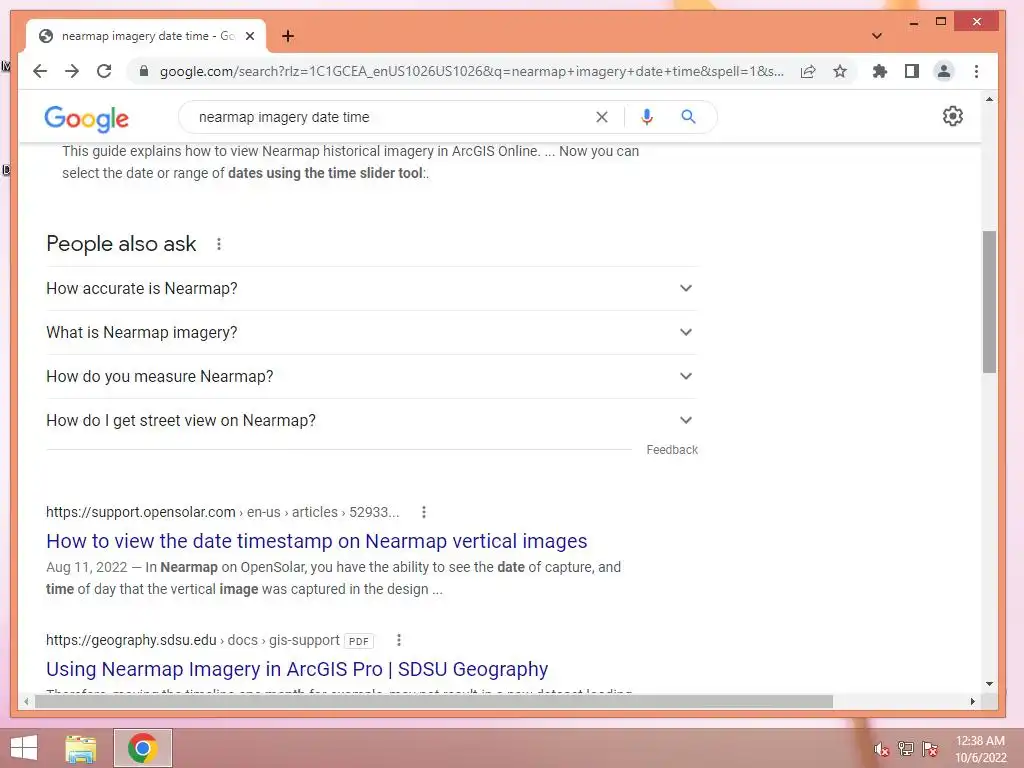Open 'How to view the date timestamp' result
The height and width of the screenshot is (768, 1024).
(x=317, y=541)
